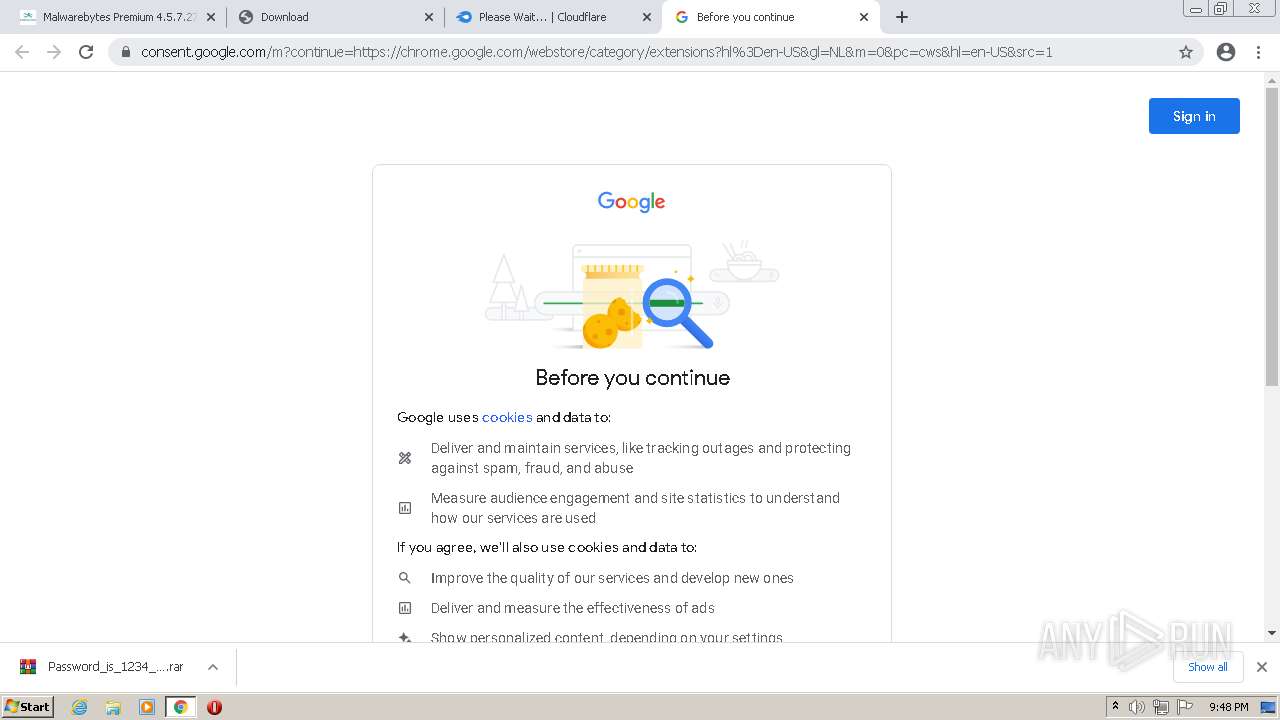Screen dimensions: 1280x720
Task: Go back to previous page
Action: tap(22, 52)
